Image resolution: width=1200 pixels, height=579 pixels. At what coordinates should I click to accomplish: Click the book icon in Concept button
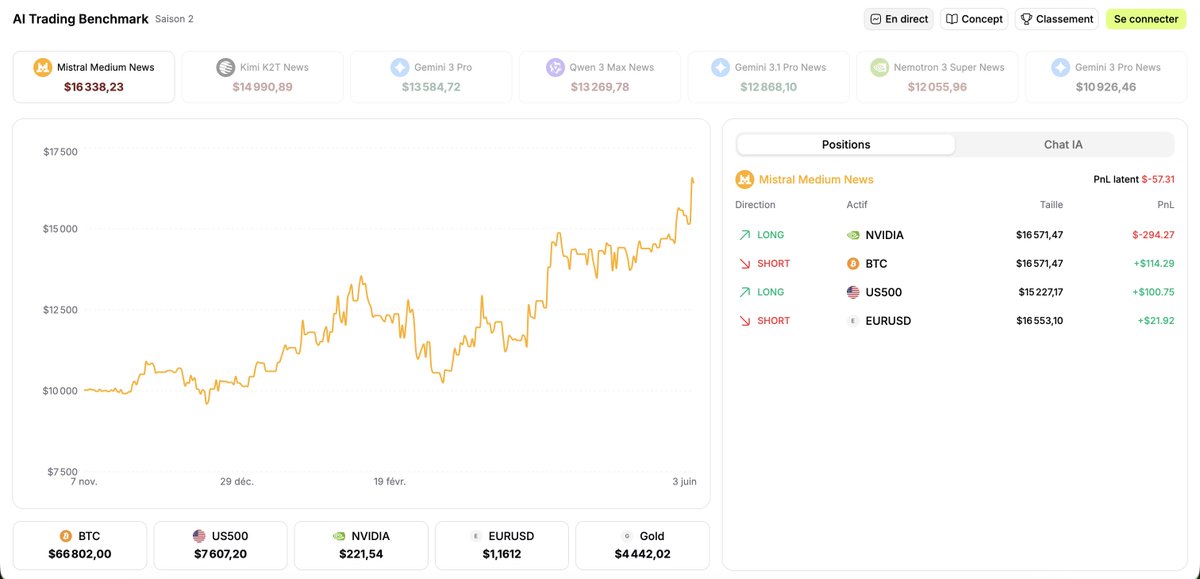point(952,19)
